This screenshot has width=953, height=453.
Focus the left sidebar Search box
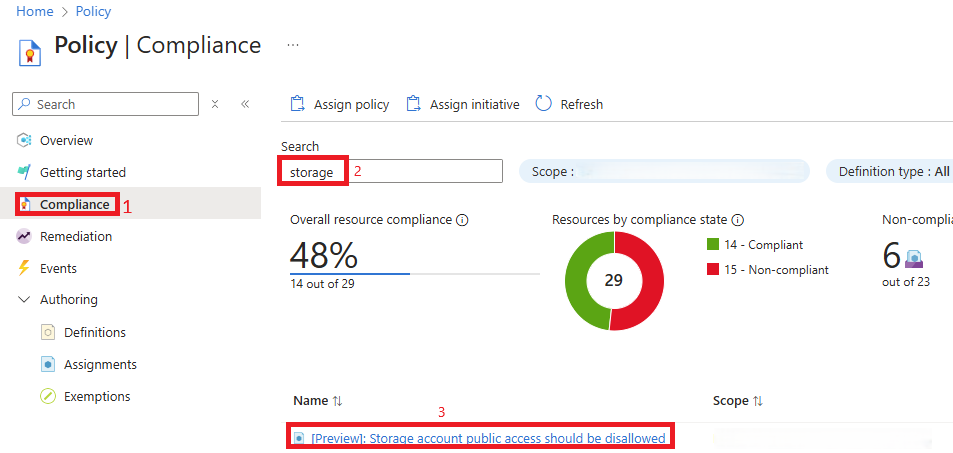pos(105,104)
